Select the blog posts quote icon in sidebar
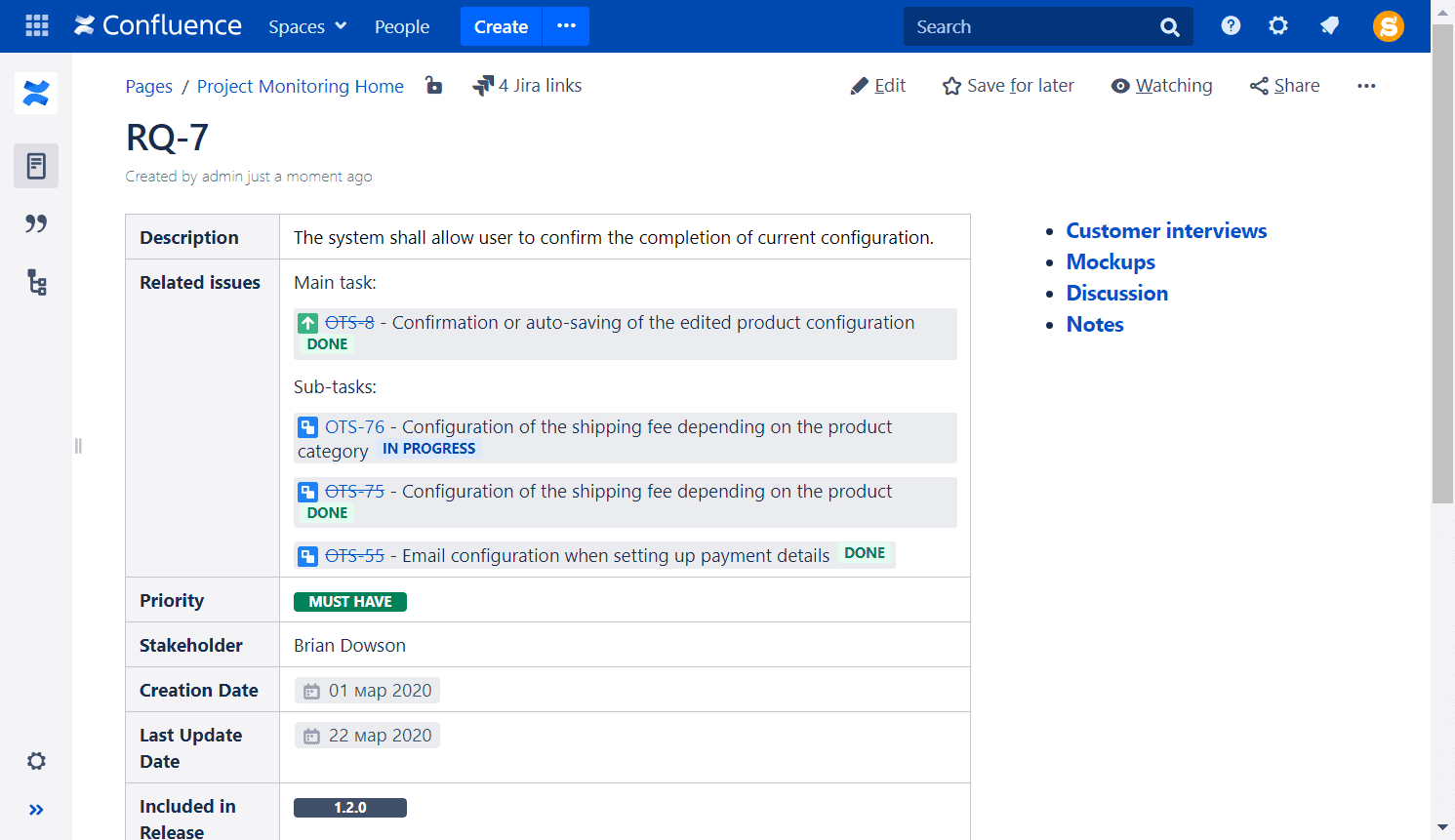The width and height of the screenshot is (1455, 840). tap(36, 223)
